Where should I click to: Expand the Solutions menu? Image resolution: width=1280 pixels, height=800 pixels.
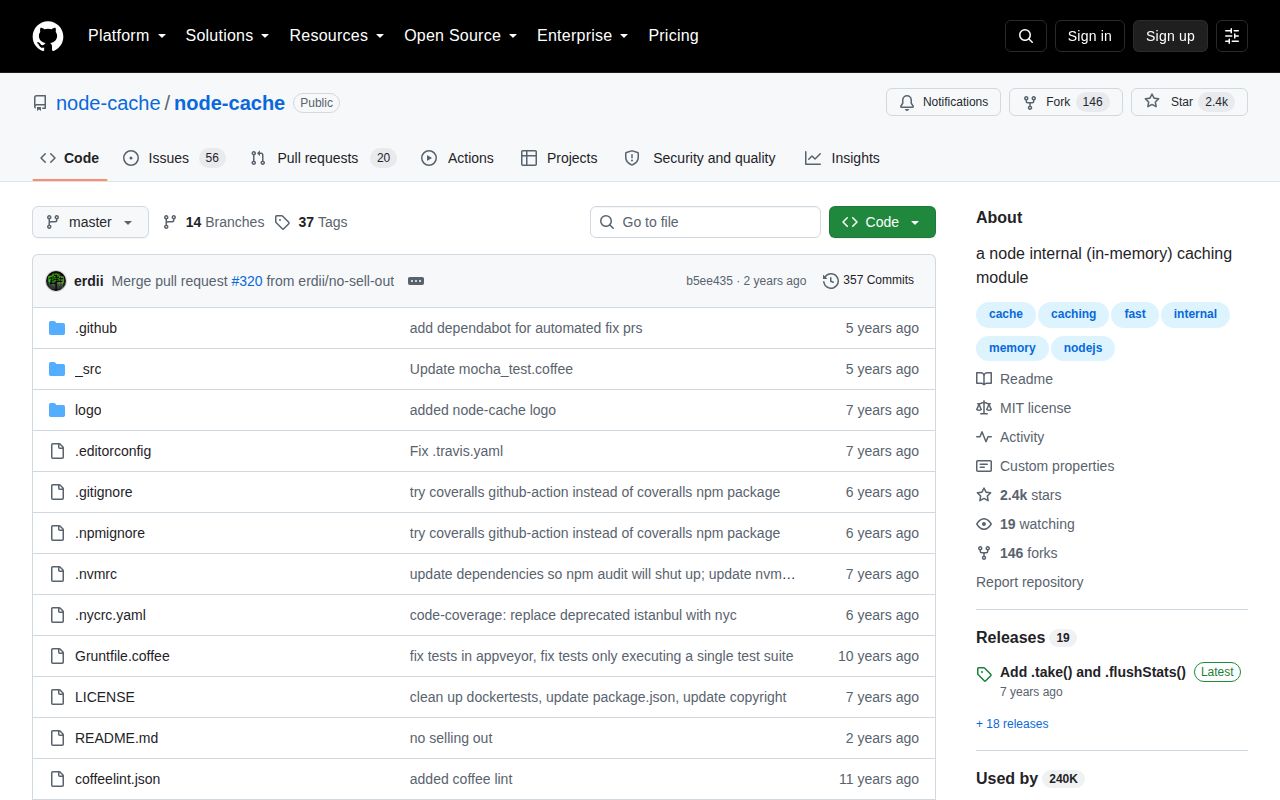pyautogui.click(x=227, y=36)
